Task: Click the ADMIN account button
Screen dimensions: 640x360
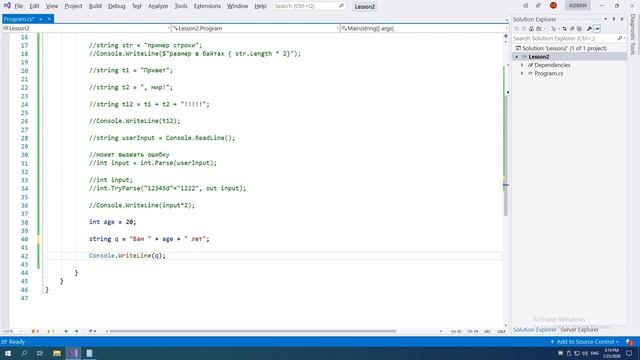Action: point(578,6)
